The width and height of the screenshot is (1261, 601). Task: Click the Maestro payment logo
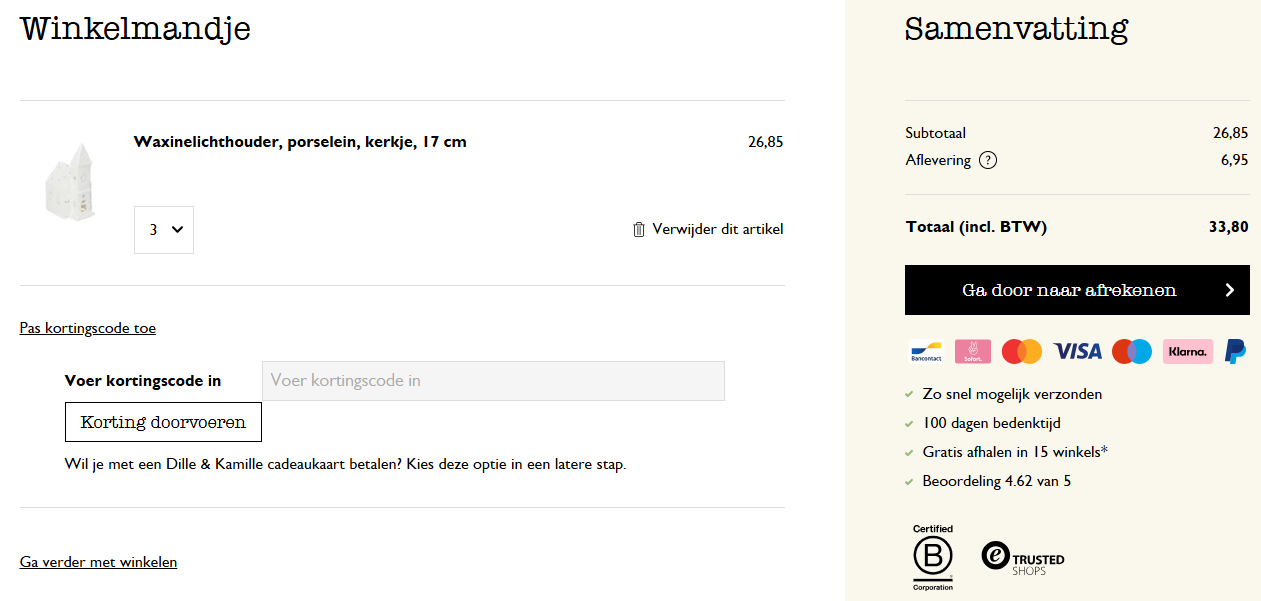1132,351
